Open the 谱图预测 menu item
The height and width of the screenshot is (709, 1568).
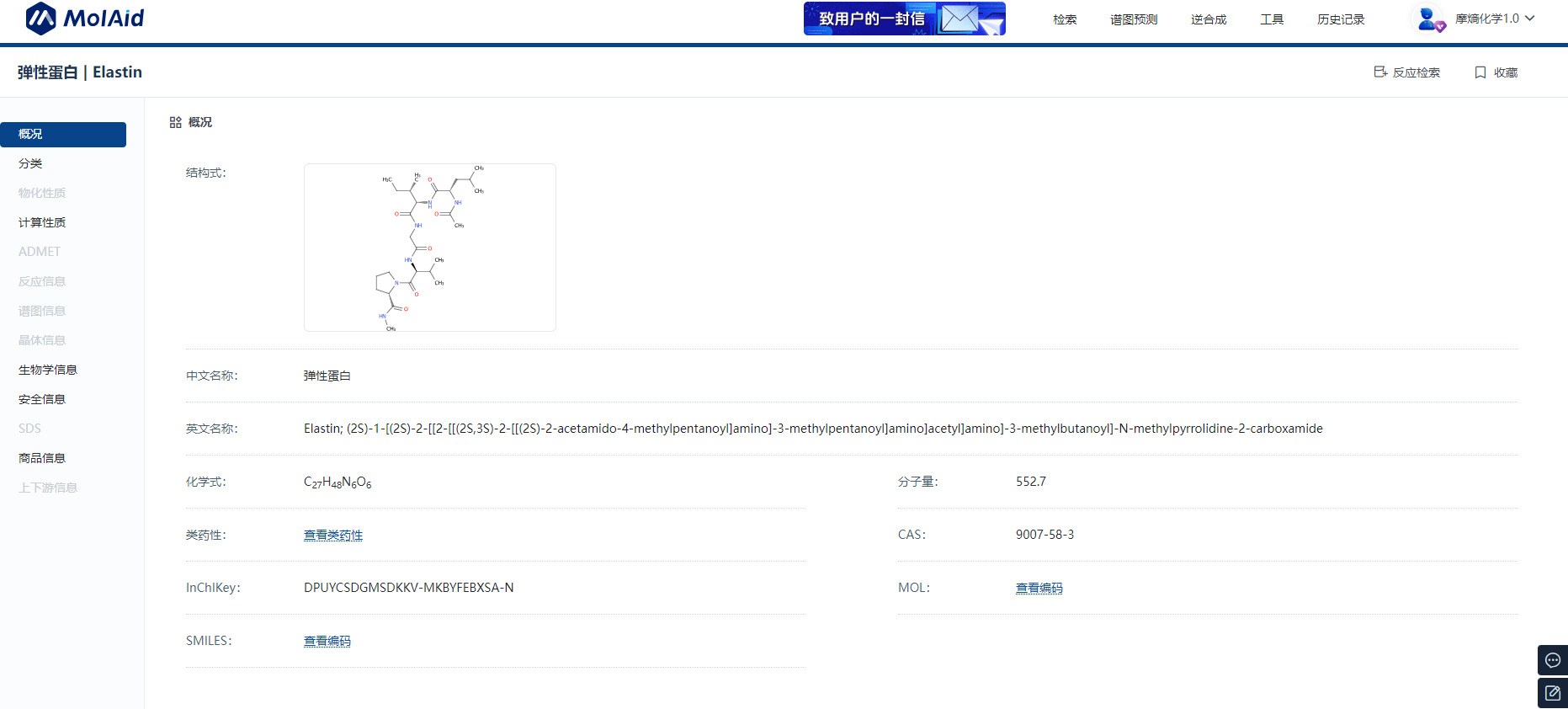1134,19
